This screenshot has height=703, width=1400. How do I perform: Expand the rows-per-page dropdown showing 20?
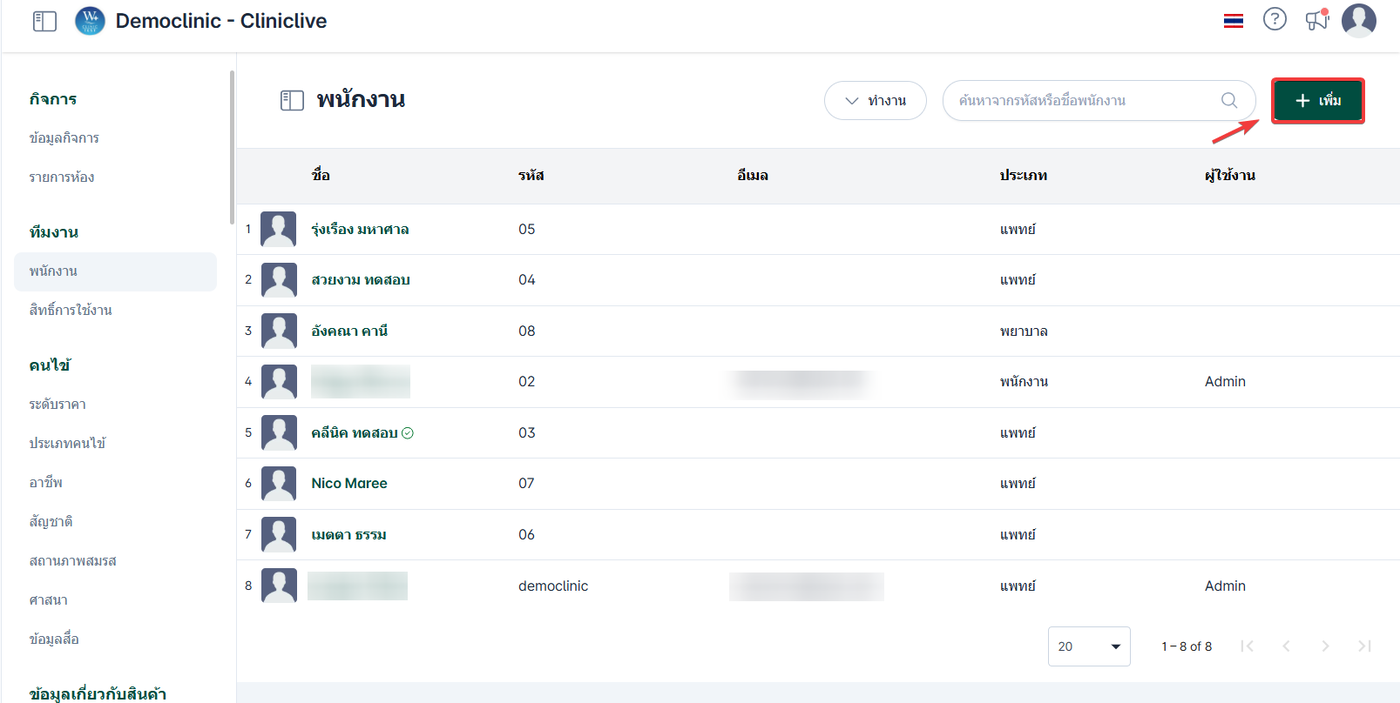(x=1089, y=646)
